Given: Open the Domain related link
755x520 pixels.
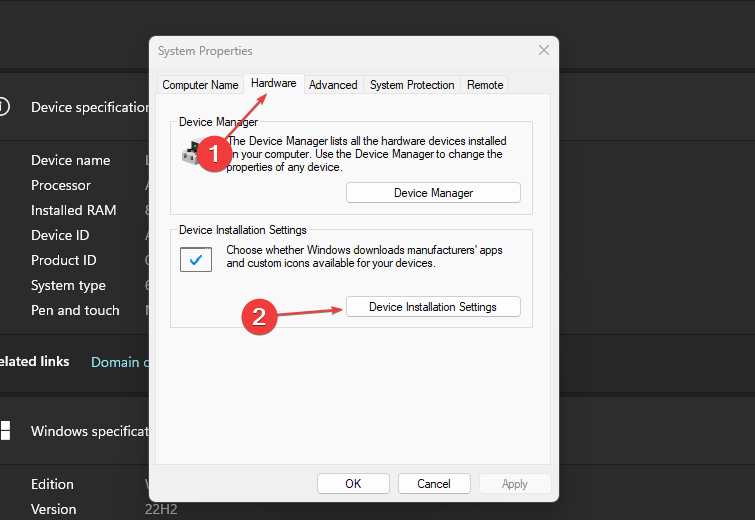Looking at the screenshot, I should coord(120,362).
